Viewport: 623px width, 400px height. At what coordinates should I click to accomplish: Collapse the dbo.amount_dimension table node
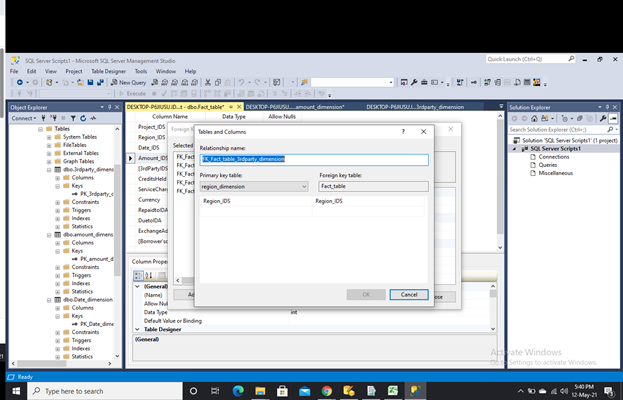[x=49, y=235]
